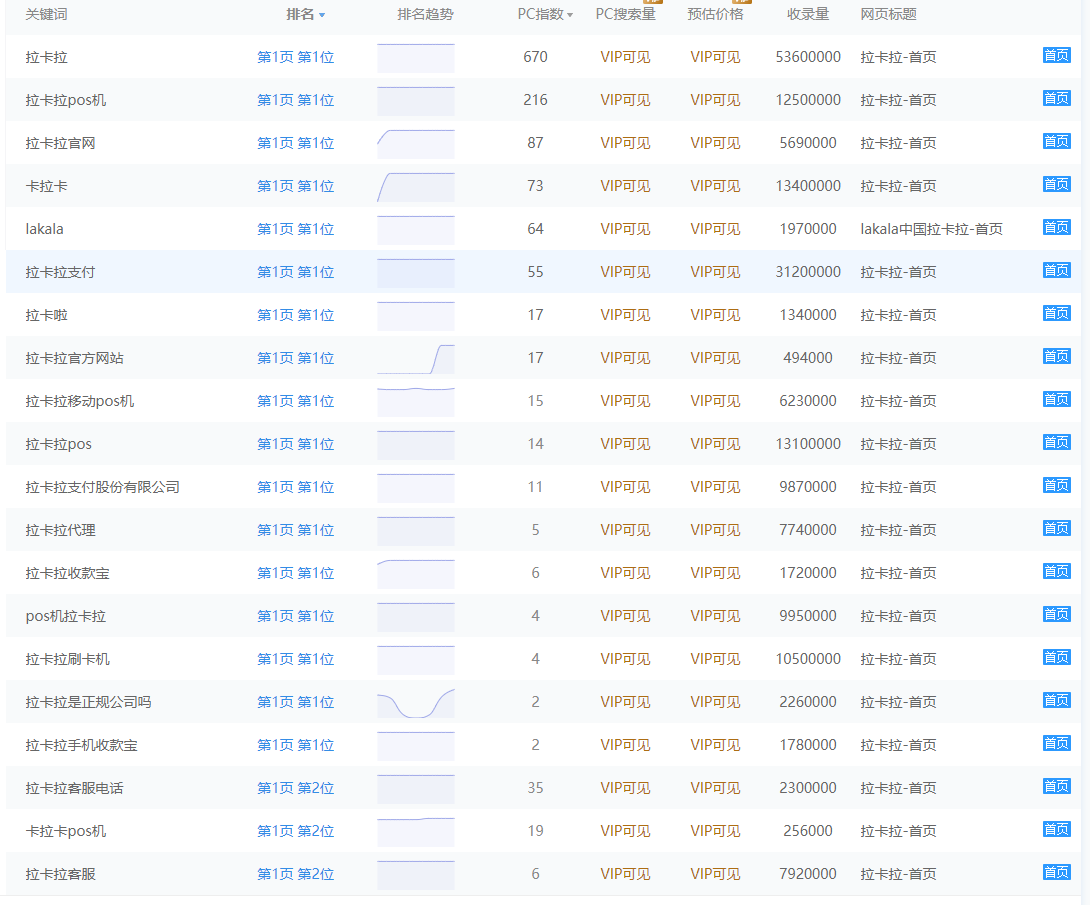Click 首页 badge in pos机拉卡拉 row
Image resolution: width=1090 pixels, height=905 pixels.
1056,615
